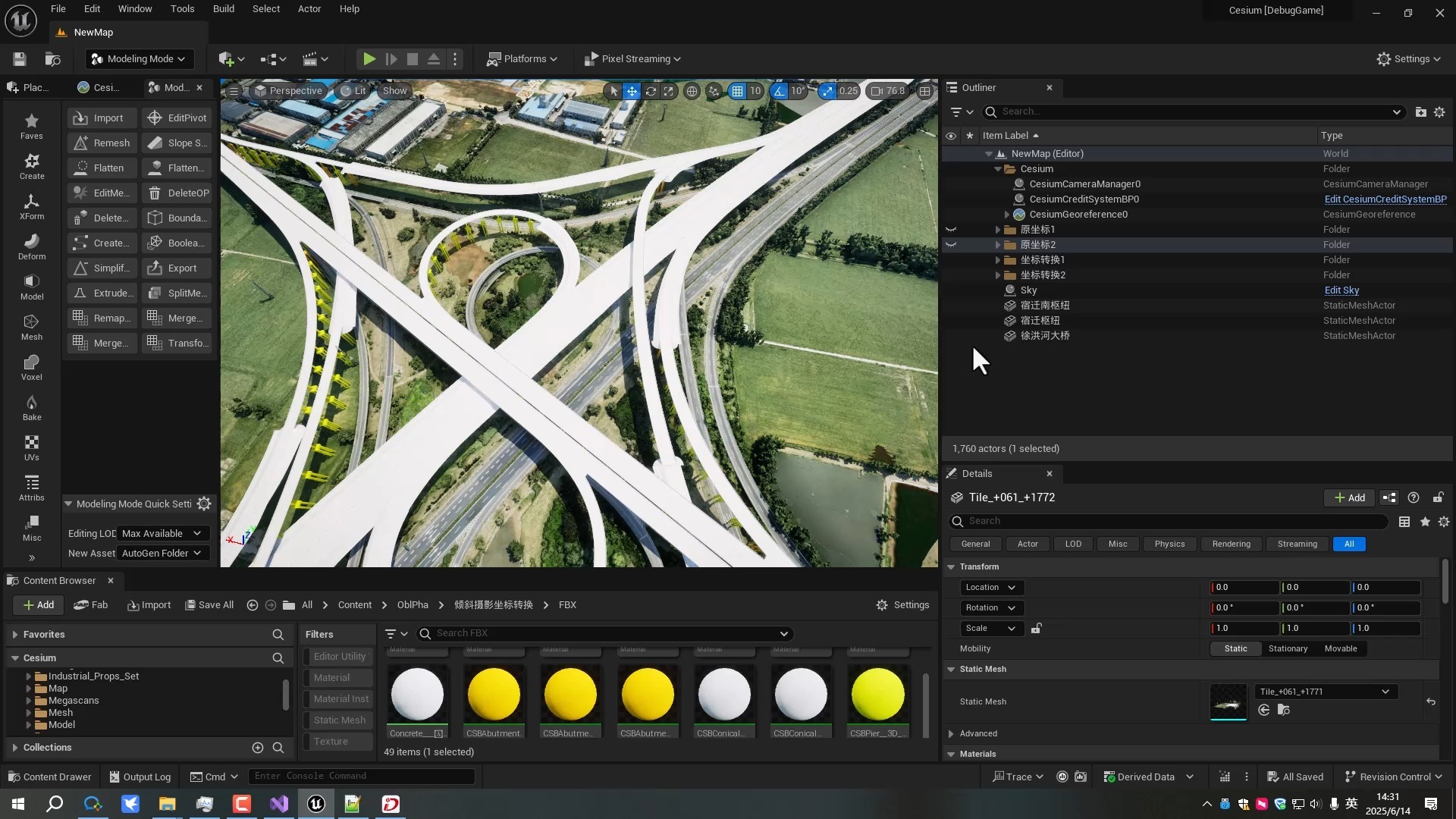This screenshot has width=1456, height=819.
Task: Select the Deform tool category
Action: [x=31, y=246]
